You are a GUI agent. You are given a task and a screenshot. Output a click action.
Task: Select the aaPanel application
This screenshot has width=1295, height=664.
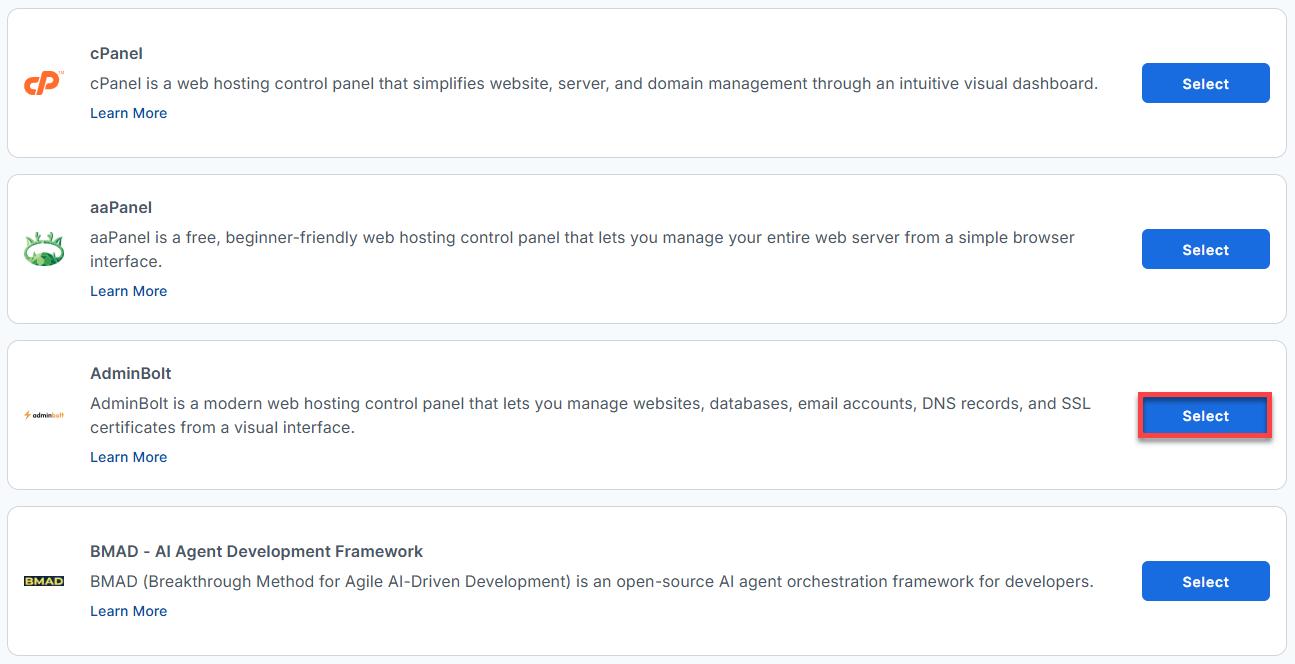pyautogui.click(x=1205, y=249)
